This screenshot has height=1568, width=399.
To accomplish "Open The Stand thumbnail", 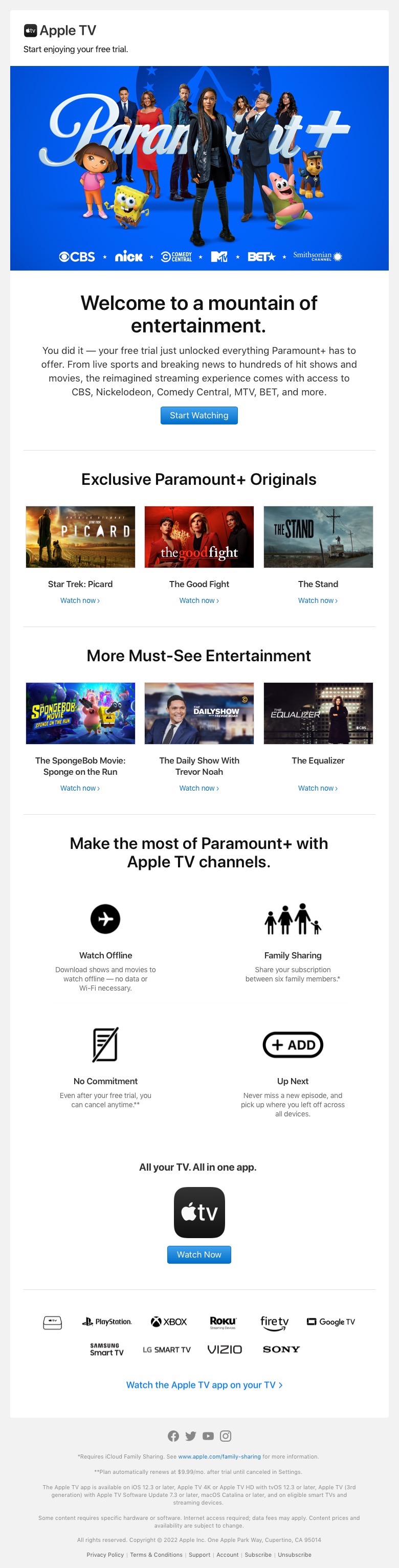I will tap(318, 537).
